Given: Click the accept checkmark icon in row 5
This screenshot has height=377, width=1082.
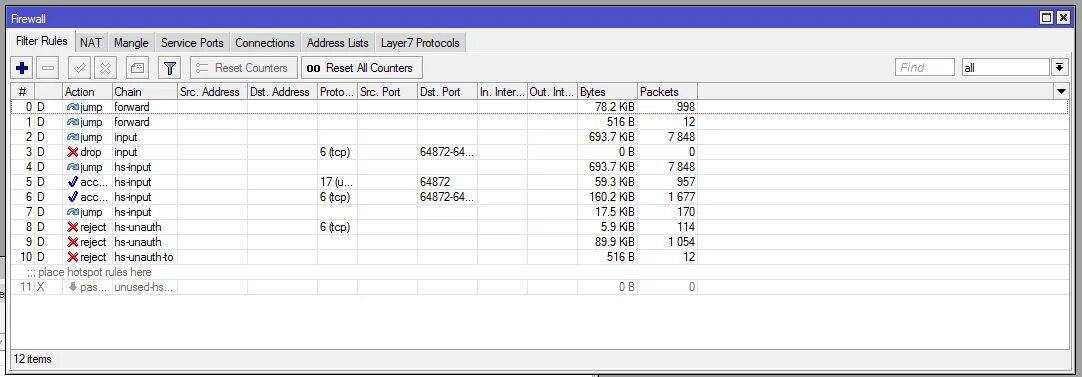Looking at the screenshot, I should pos(72,182).
